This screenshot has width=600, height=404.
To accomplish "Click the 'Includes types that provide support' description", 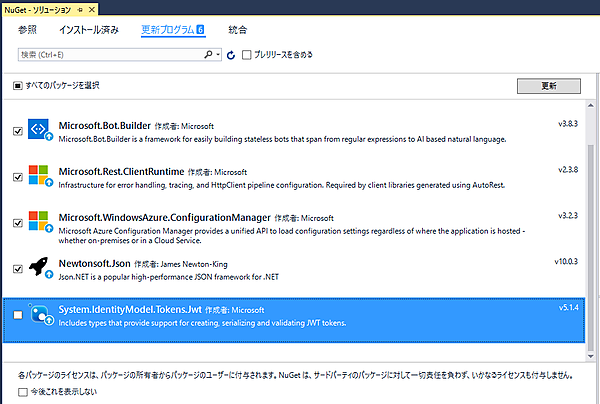I will pyautogui.click(x=202, y=323).
